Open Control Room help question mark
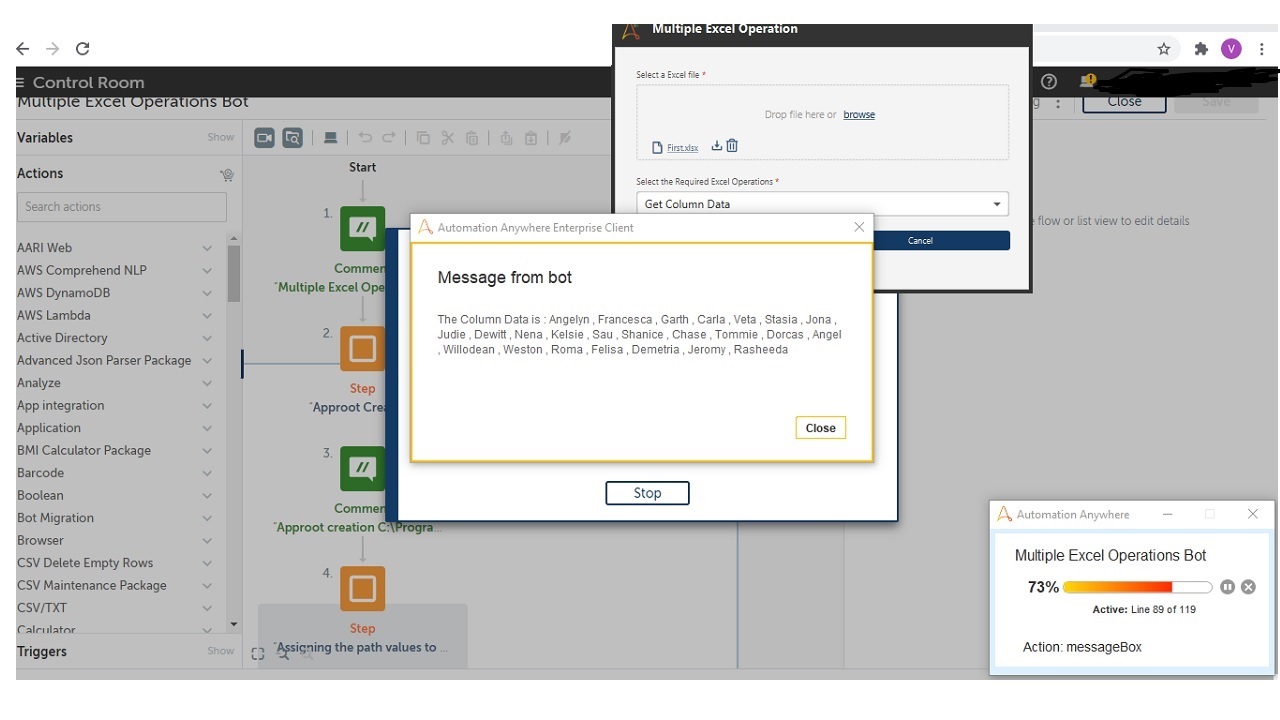This screenshot has height=720, width=1280. (x=1049, y=82)
